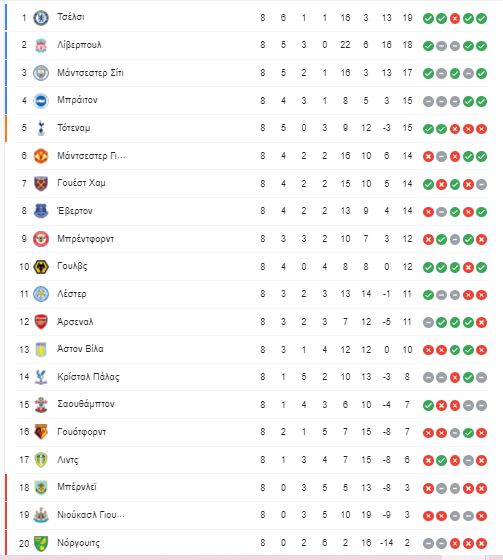
Task: Click the most recent Norwich loss icon
Action: pyautogui.click(x=482, y=543)
